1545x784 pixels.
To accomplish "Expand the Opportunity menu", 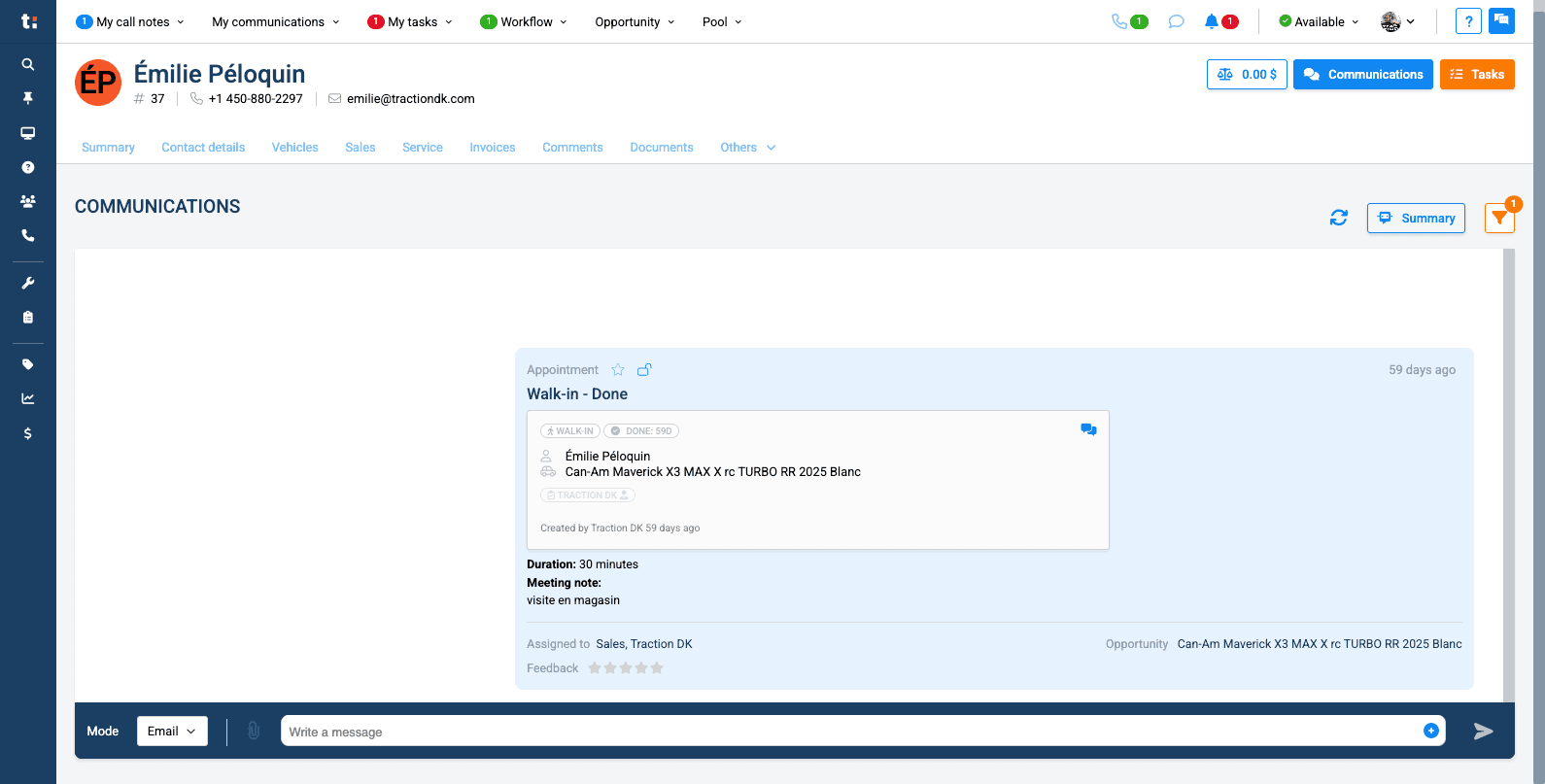I will click(x=635, y=21).
